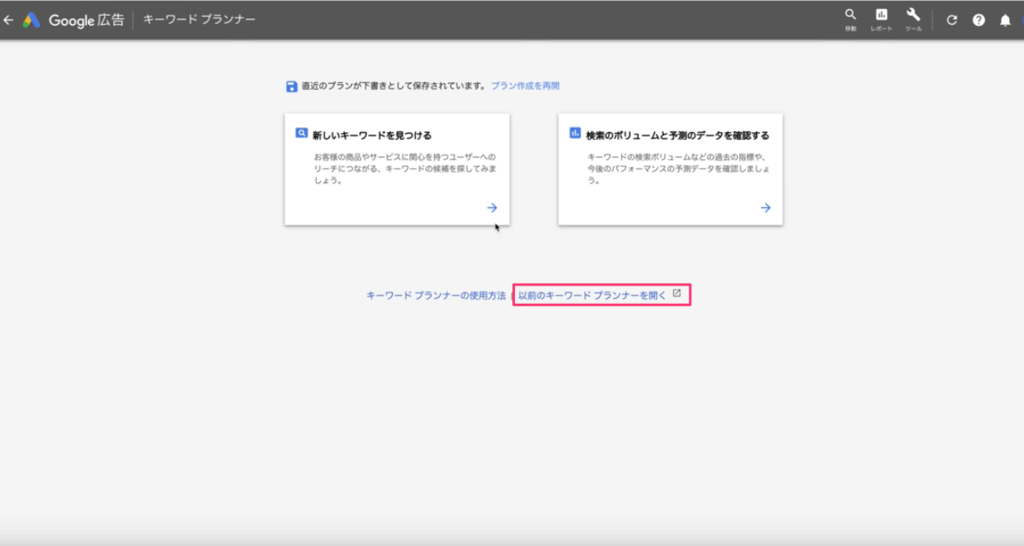1024x546 pixels.
Task: Click キーワード プランナー page title
Action: tap(199, 20)
